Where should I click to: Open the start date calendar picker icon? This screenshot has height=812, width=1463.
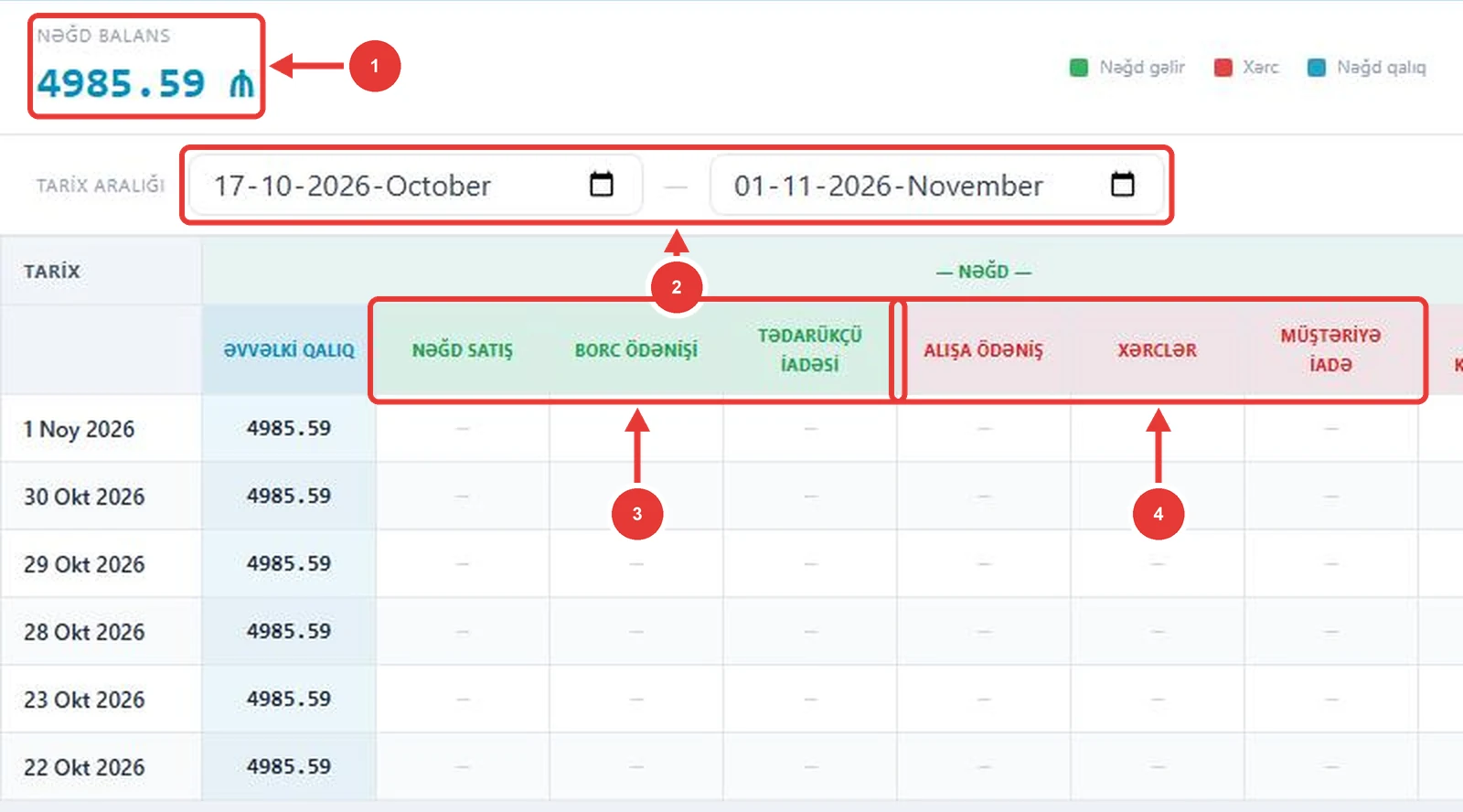click(x=602, y=184)
